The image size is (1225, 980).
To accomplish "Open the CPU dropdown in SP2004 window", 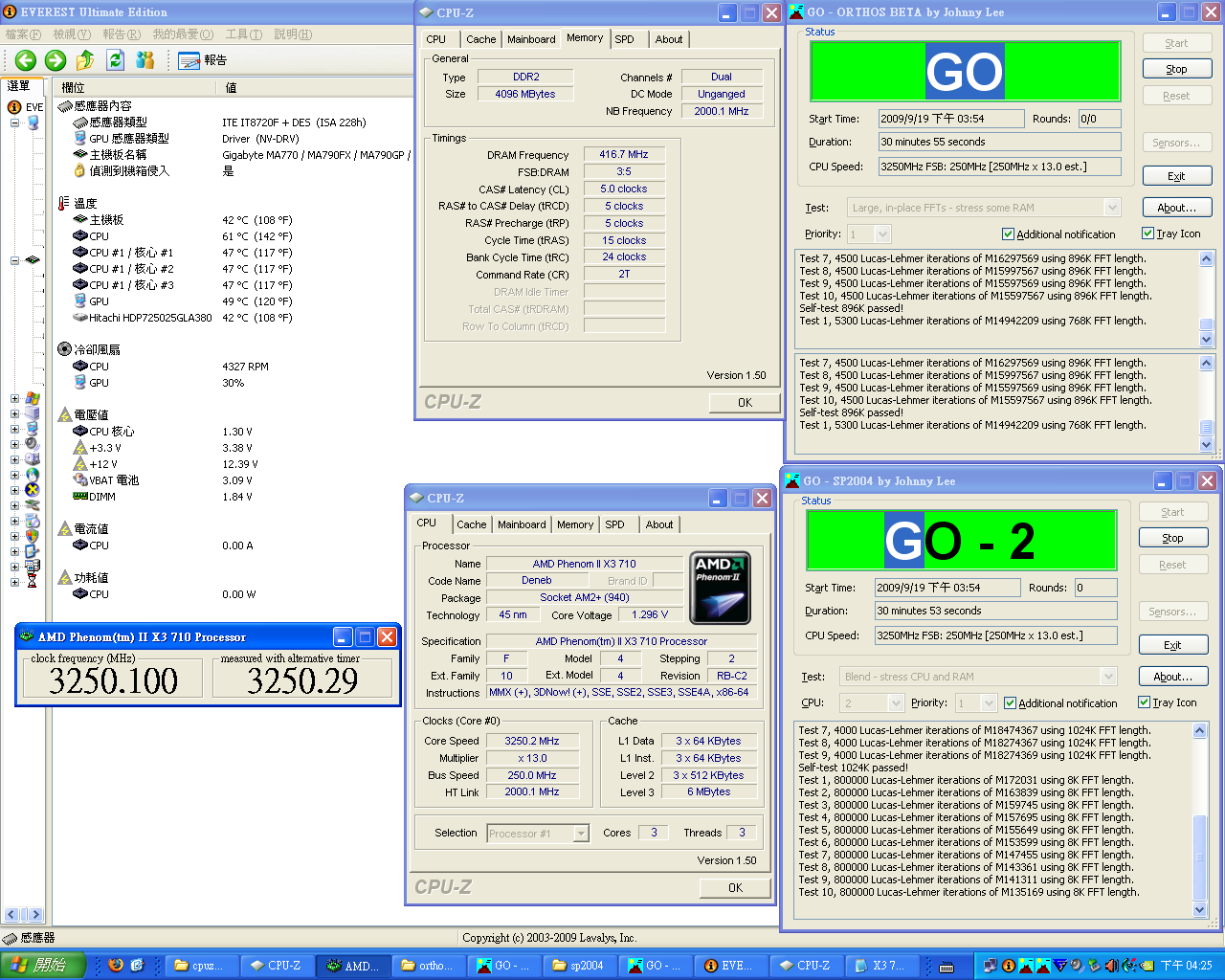I will (896, 703).
